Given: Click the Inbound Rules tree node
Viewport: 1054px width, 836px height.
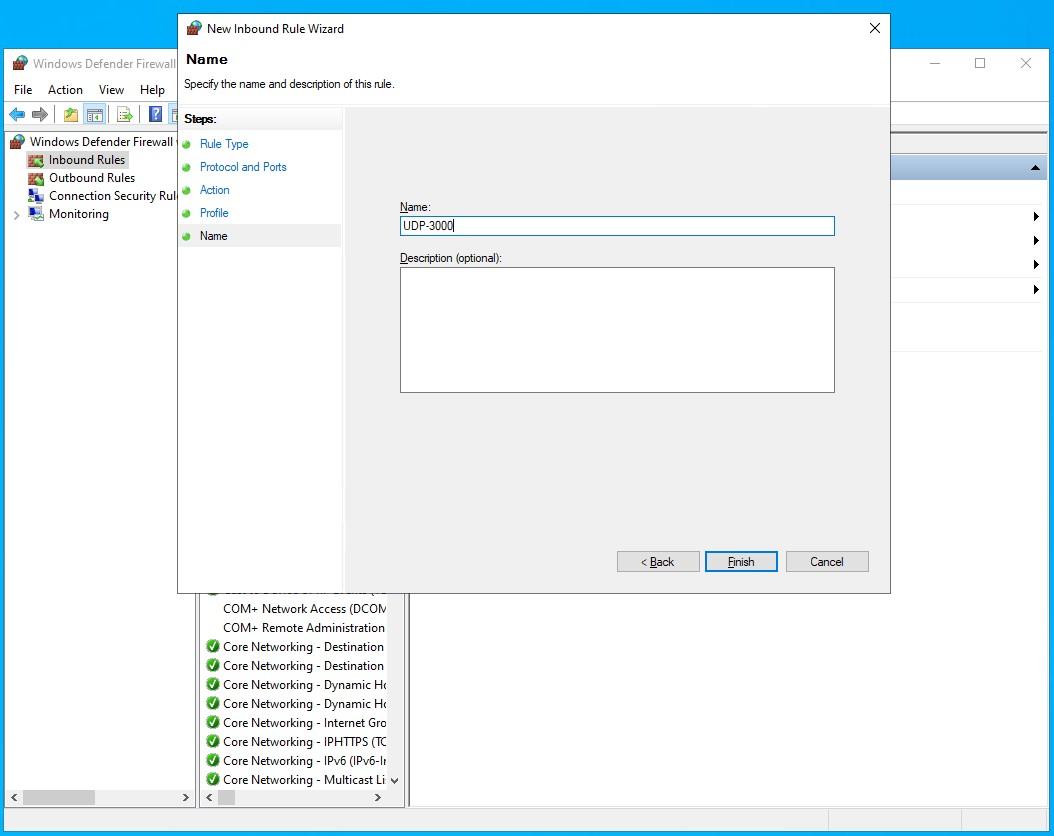Looking at the screenshot, I should 86,160.
